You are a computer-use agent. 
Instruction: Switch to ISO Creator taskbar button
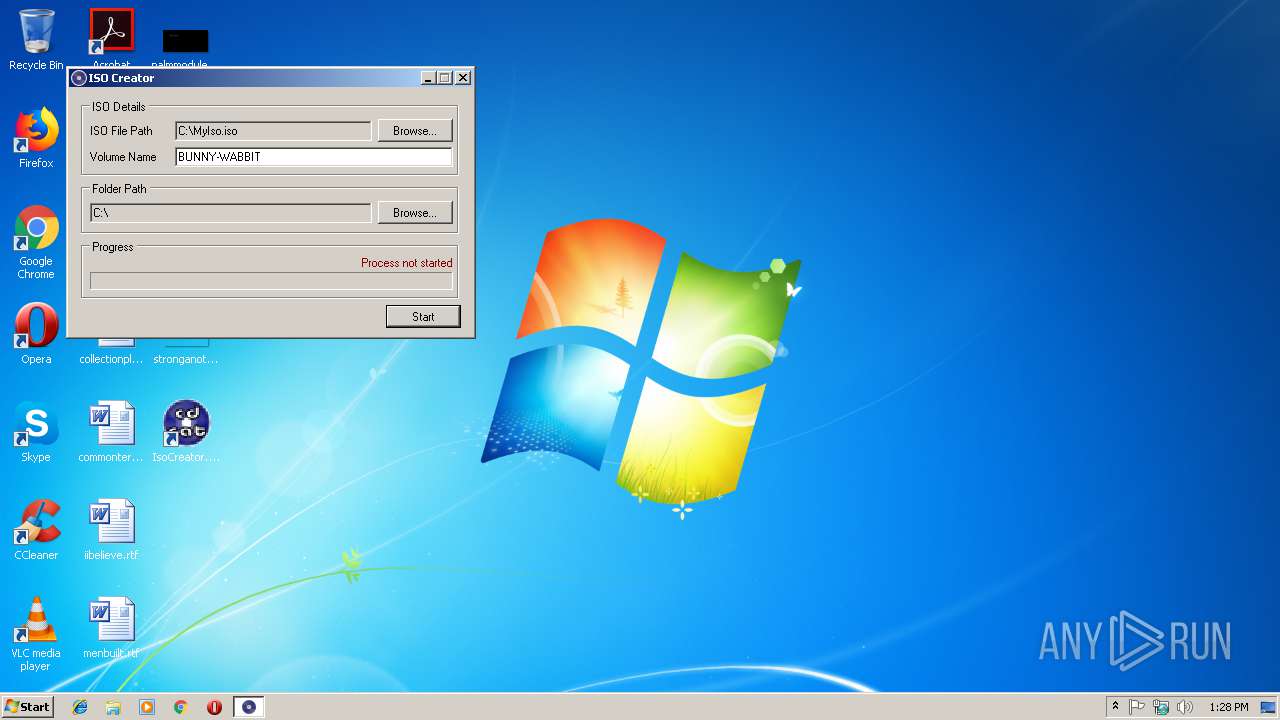pos(249,707)
